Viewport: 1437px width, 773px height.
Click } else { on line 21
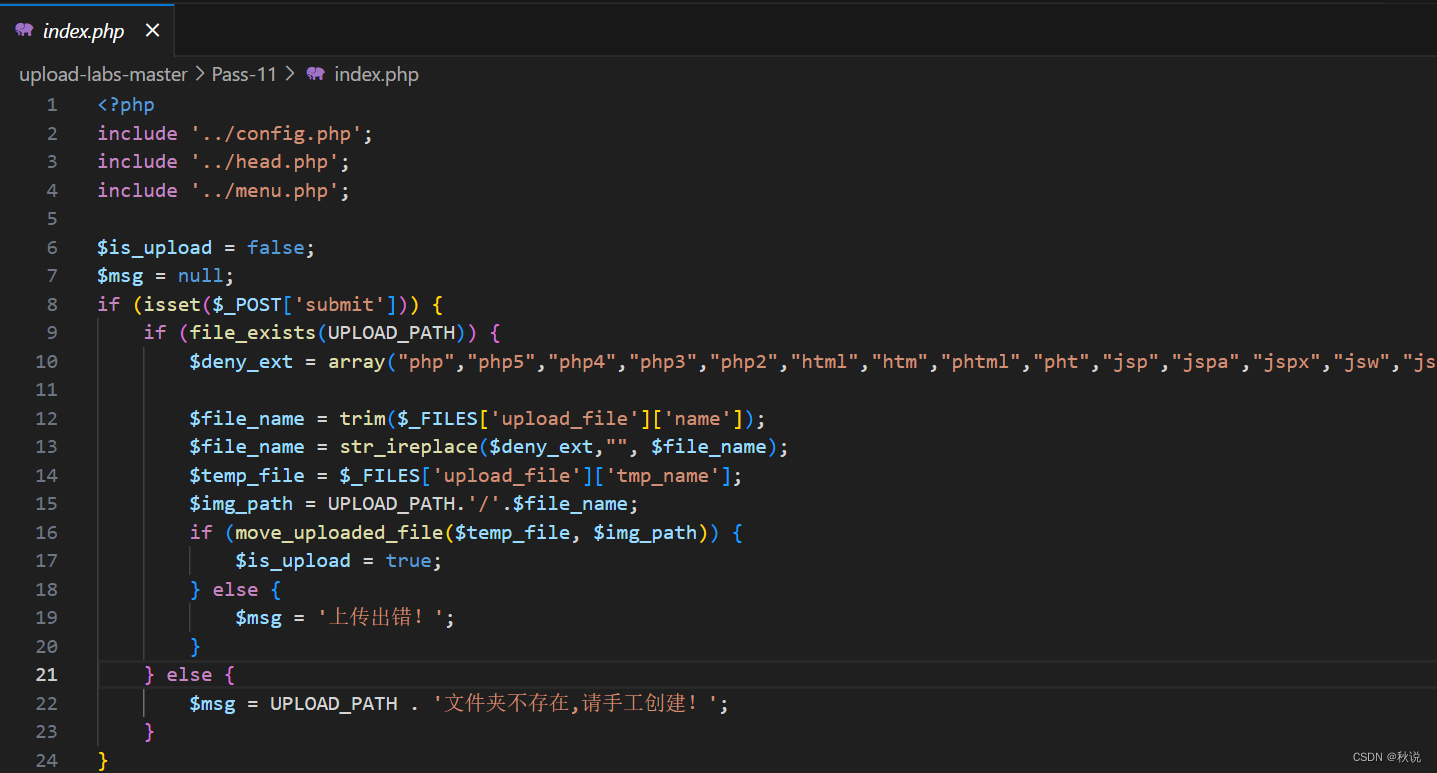189,675
